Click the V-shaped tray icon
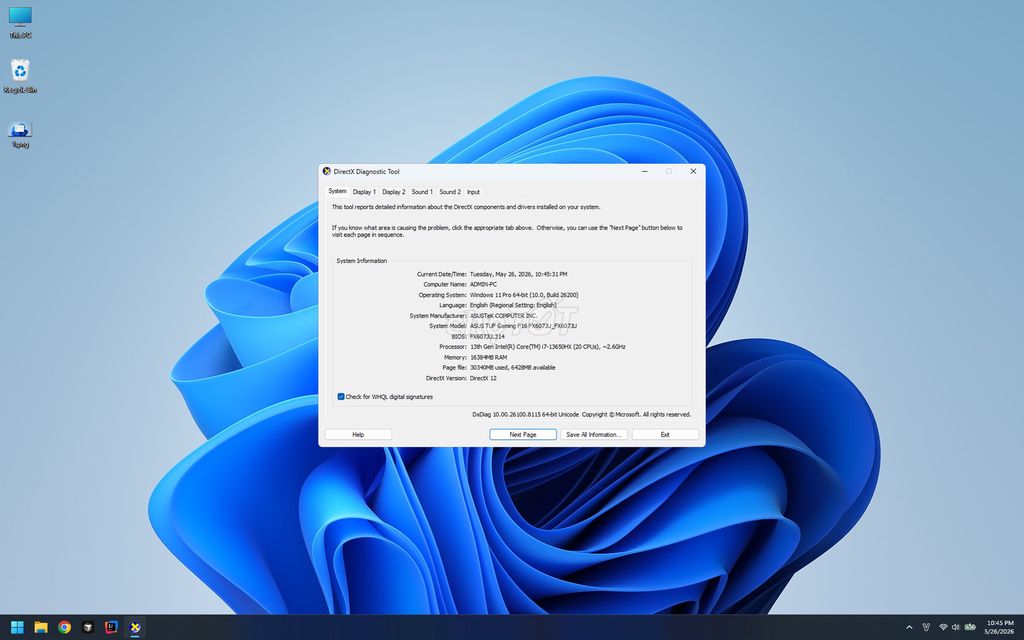Screen dimensions: 1024x640 [x=926, y=627]
